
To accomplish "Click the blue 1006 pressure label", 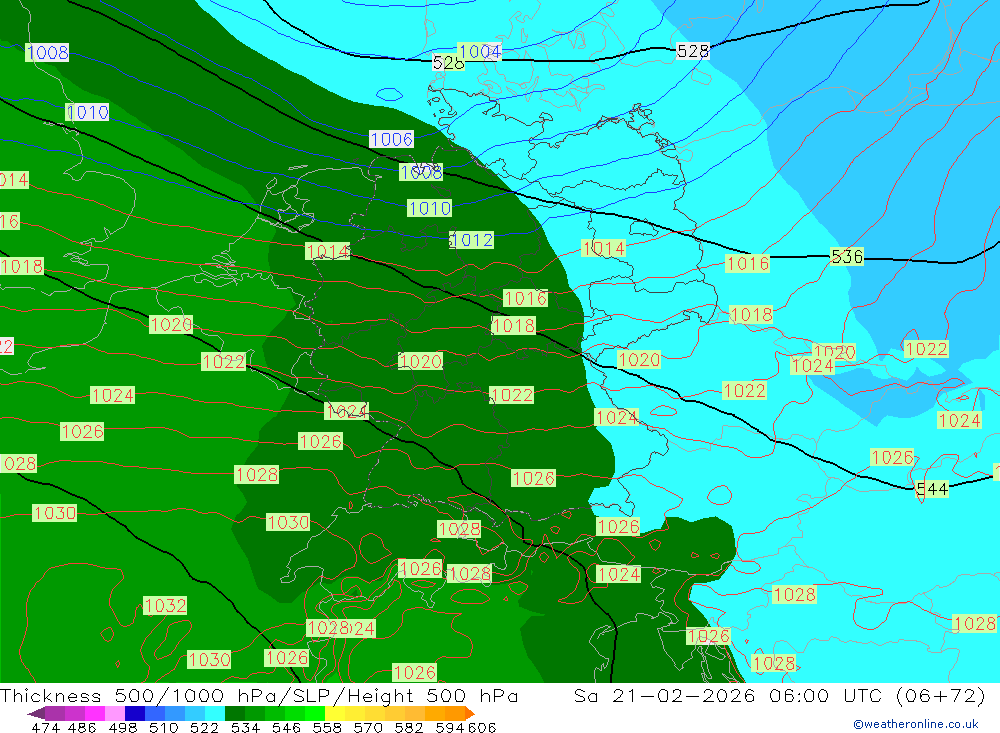I will (x=392, y=139).
